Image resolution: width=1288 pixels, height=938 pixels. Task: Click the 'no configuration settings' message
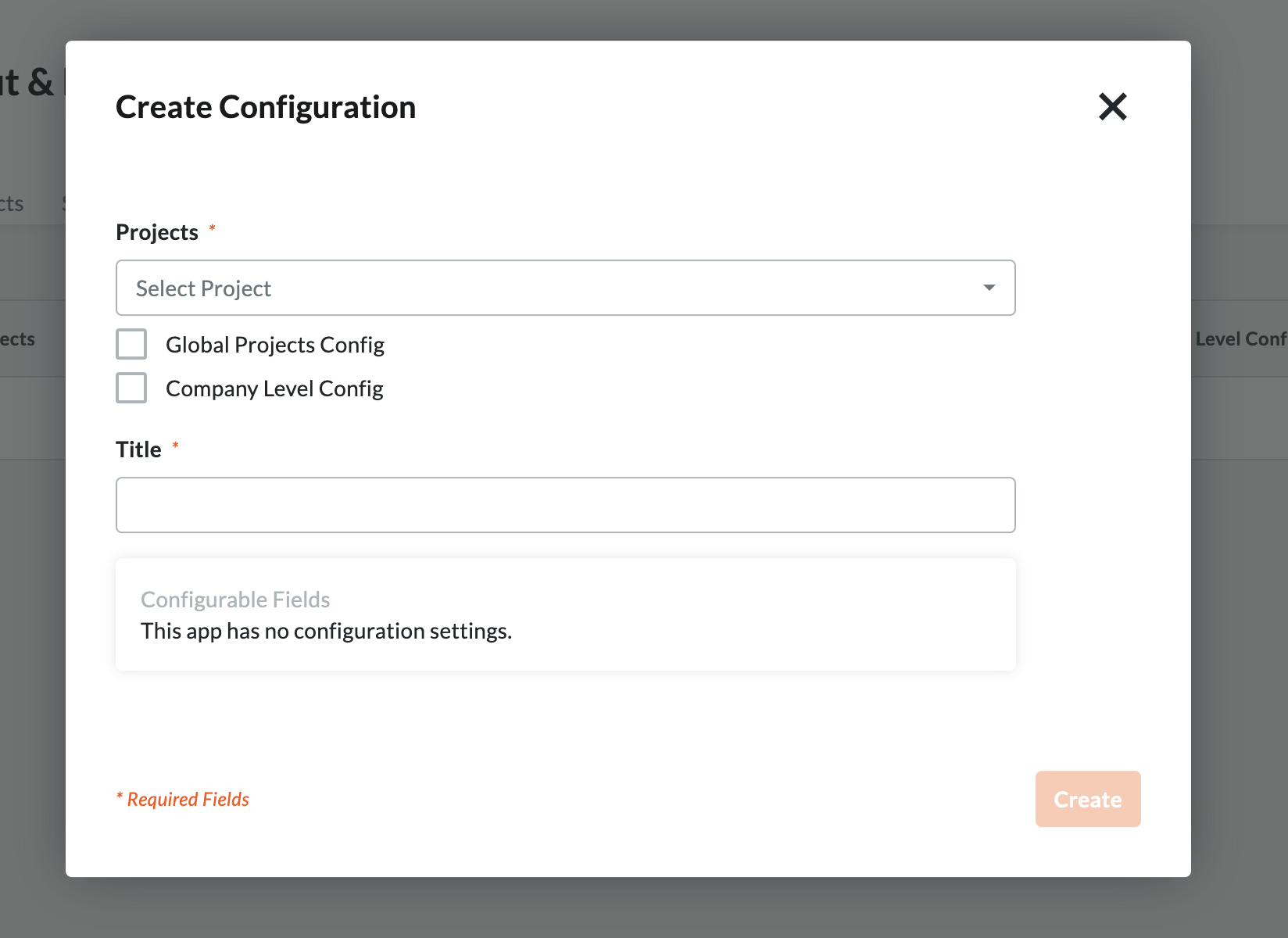[x=326, y=631]
